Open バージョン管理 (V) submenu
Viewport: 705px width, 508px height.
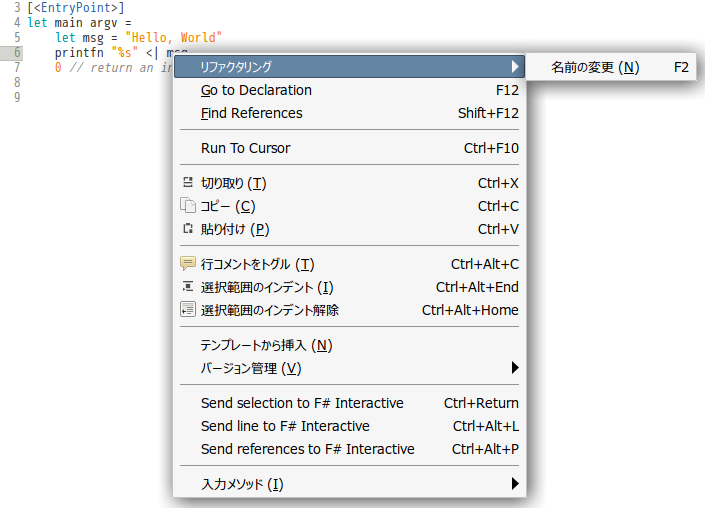coord(349,368)
